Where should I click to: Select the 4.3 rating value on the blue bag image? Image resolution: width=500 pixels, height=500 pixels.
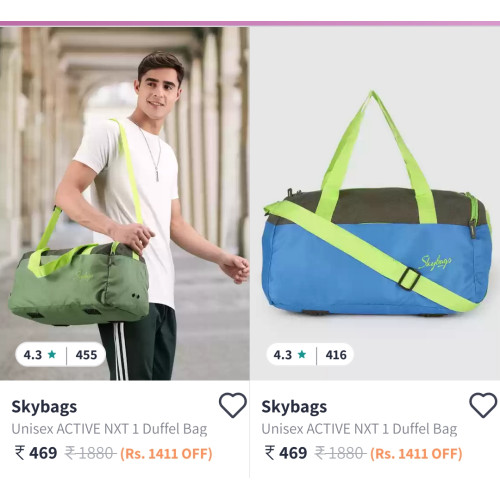[283, 355]
